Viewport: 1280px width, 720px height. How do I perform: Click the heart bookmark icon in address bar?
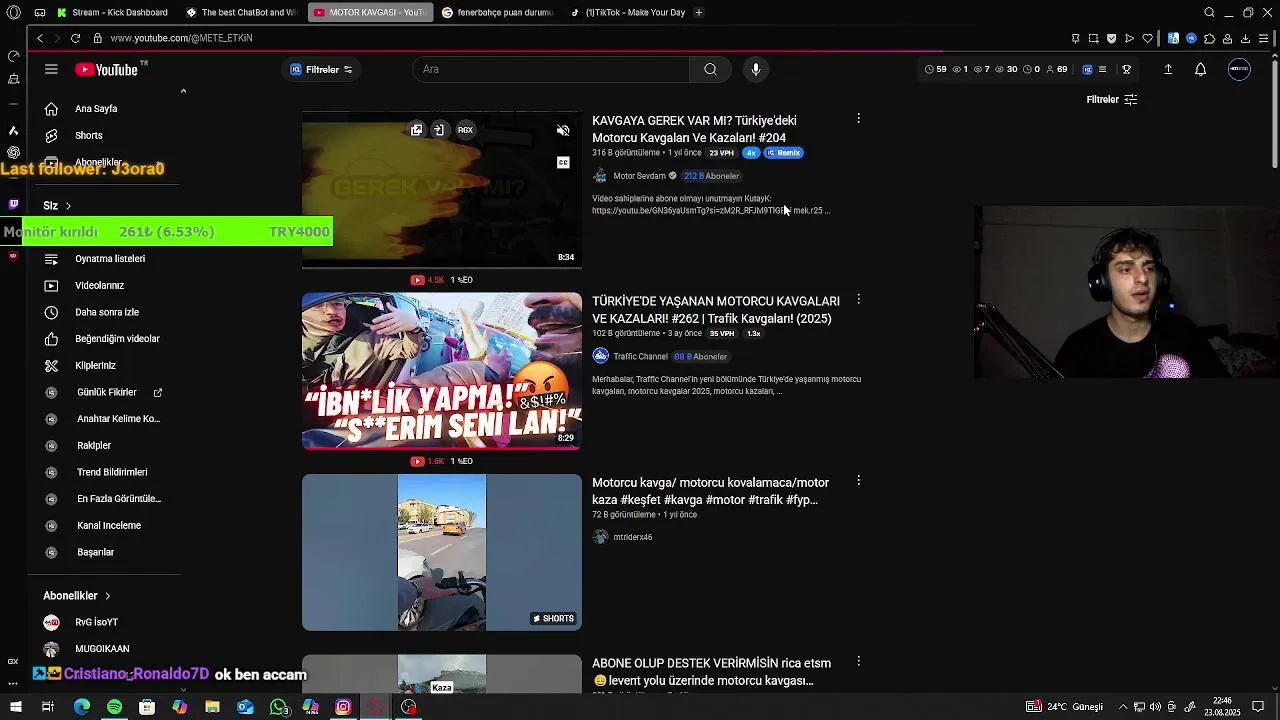[x=1147, y=38]
